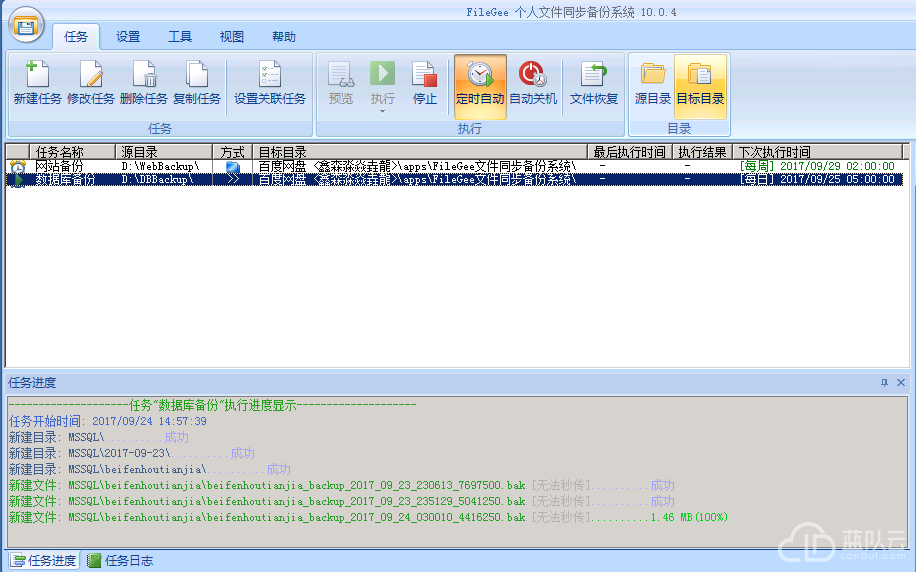The width and height of the screenshot is (916, 572).
Task: Click the 执行结果 column header
Action: pos(702,152)
